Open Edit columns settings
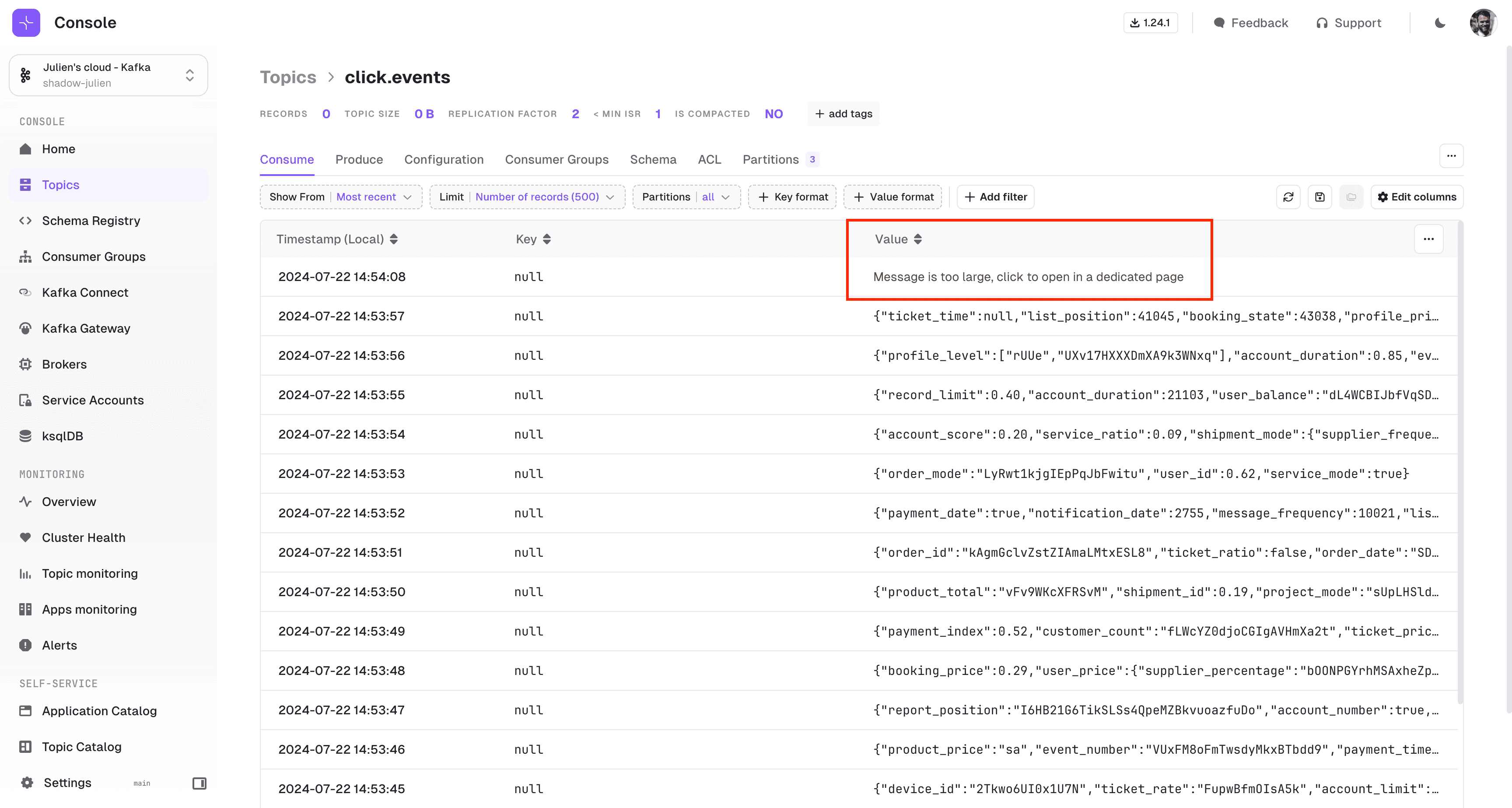The height and width of the screenshot is (808, 1512). tap(1417, 197)
